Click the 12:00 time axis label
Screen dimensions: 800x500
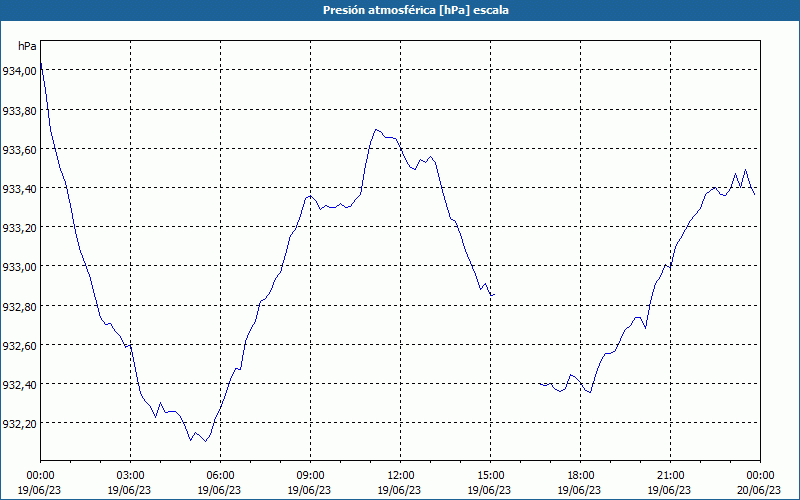click(x=401, y=476)
